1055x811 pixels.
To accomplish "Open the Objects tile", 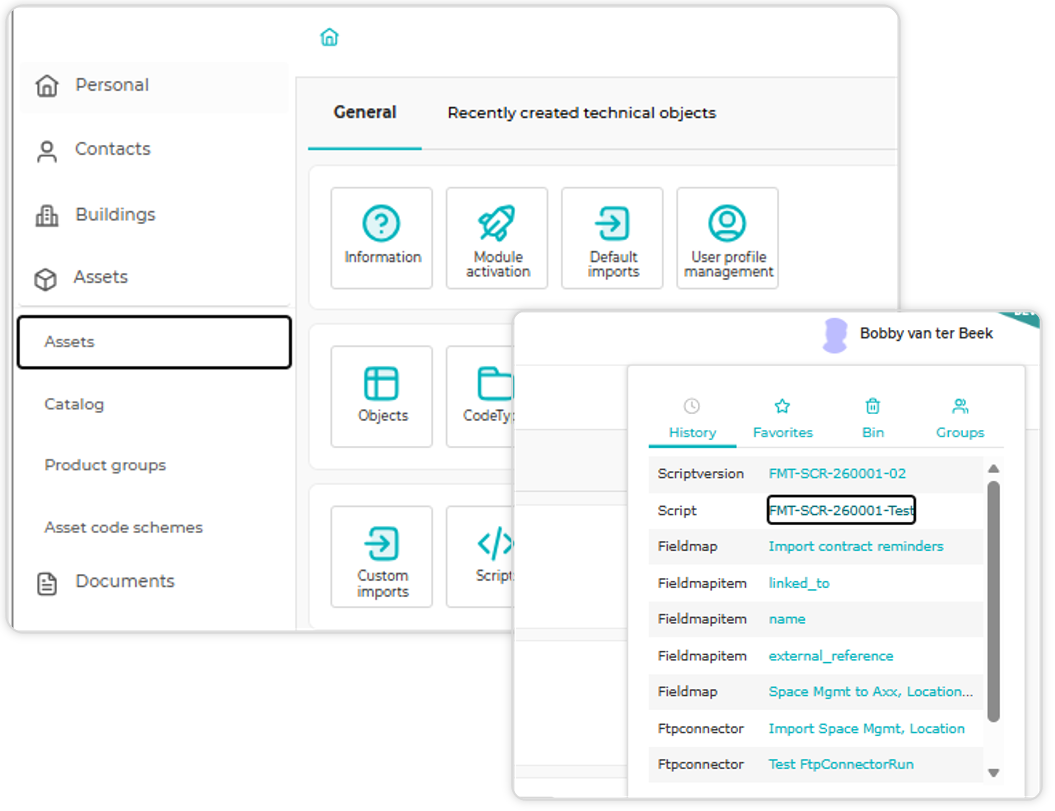I will pyautogui.click(x=381, y=396).
